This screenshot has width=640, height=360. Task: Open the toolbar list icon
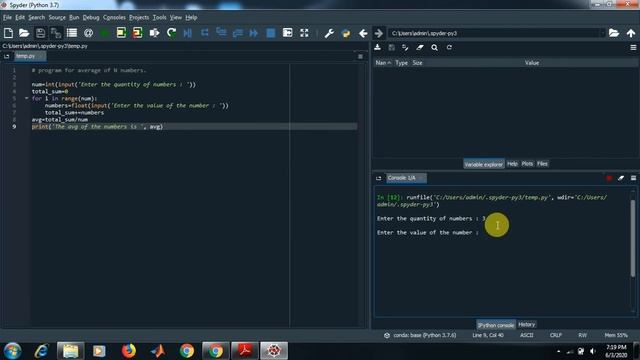[72, 33]
